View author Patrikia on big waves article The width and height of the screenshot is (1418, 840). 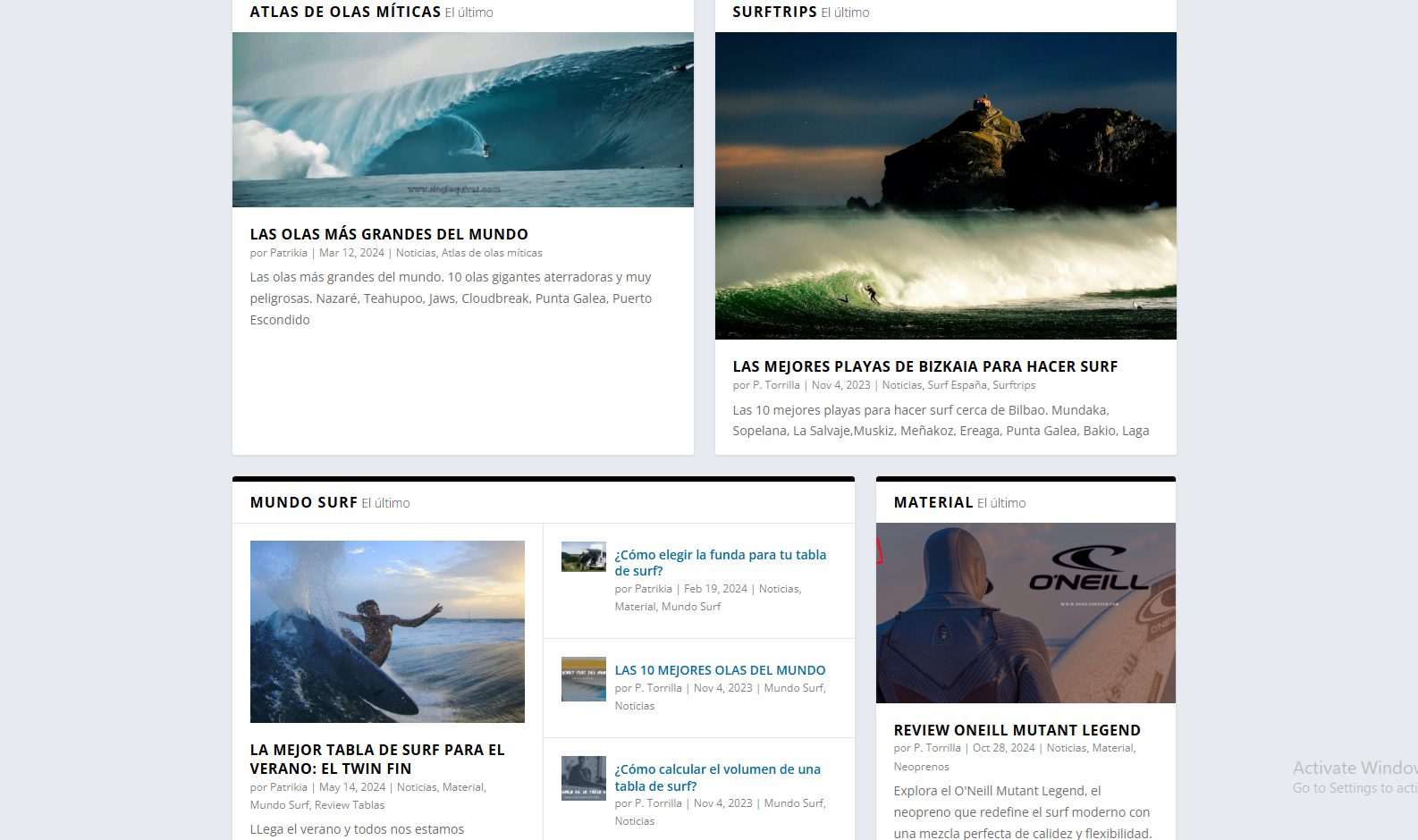click(288, 253)
